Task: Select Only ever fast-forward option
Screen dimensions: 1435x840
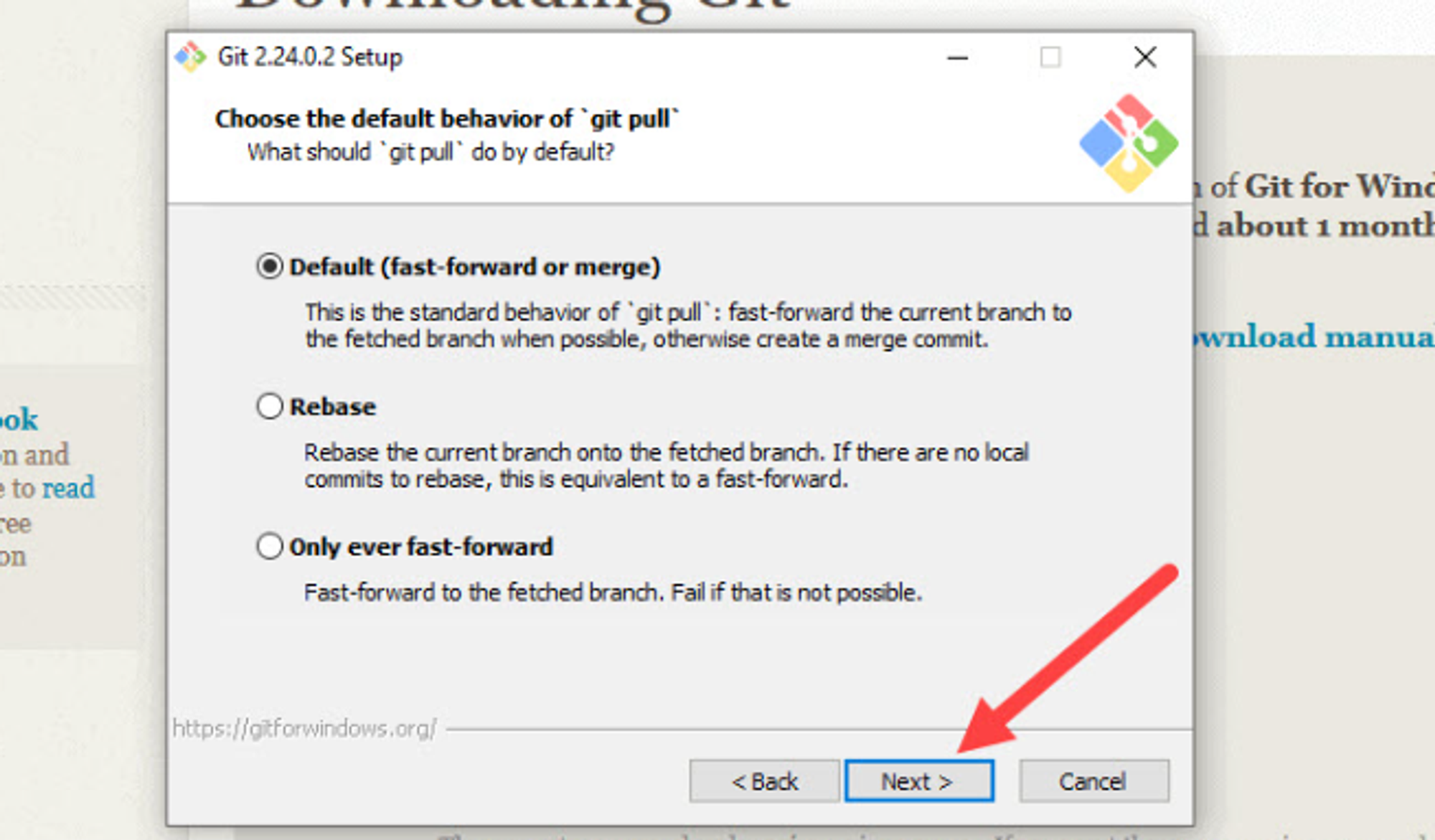Action: 268,546
